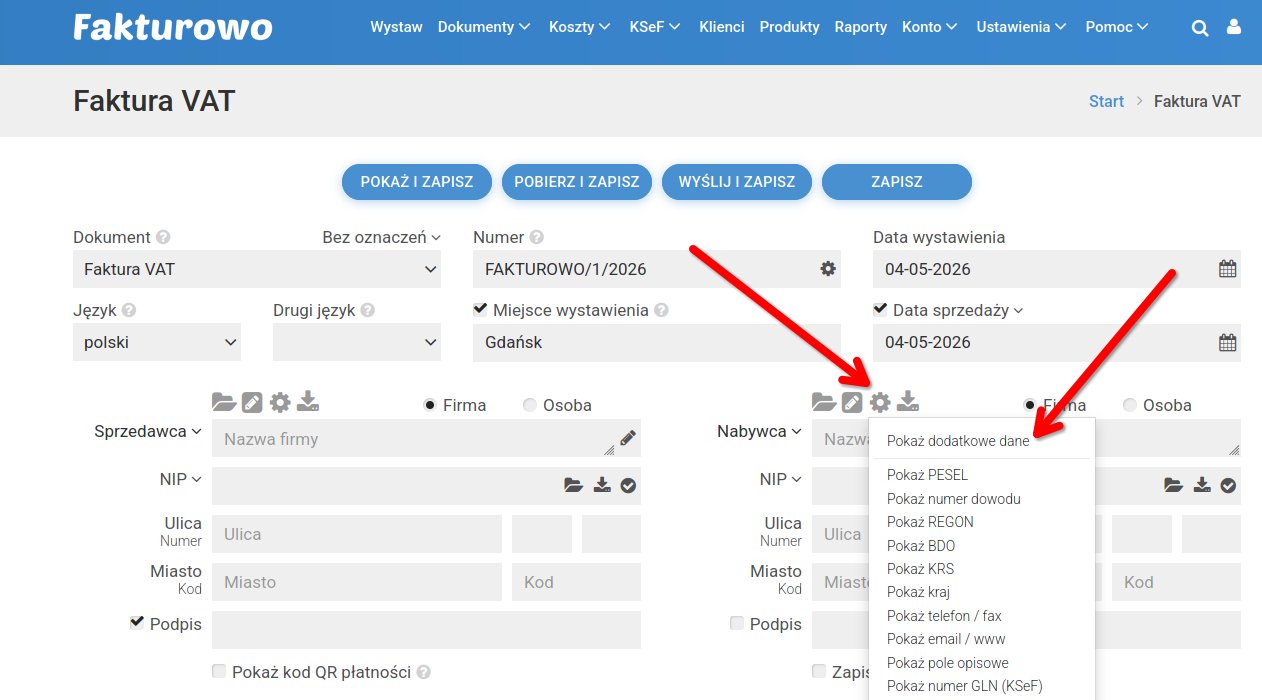Open folder icon above Sprzedawca field
The image size is (1262, 700).
(x=224, y=402)
